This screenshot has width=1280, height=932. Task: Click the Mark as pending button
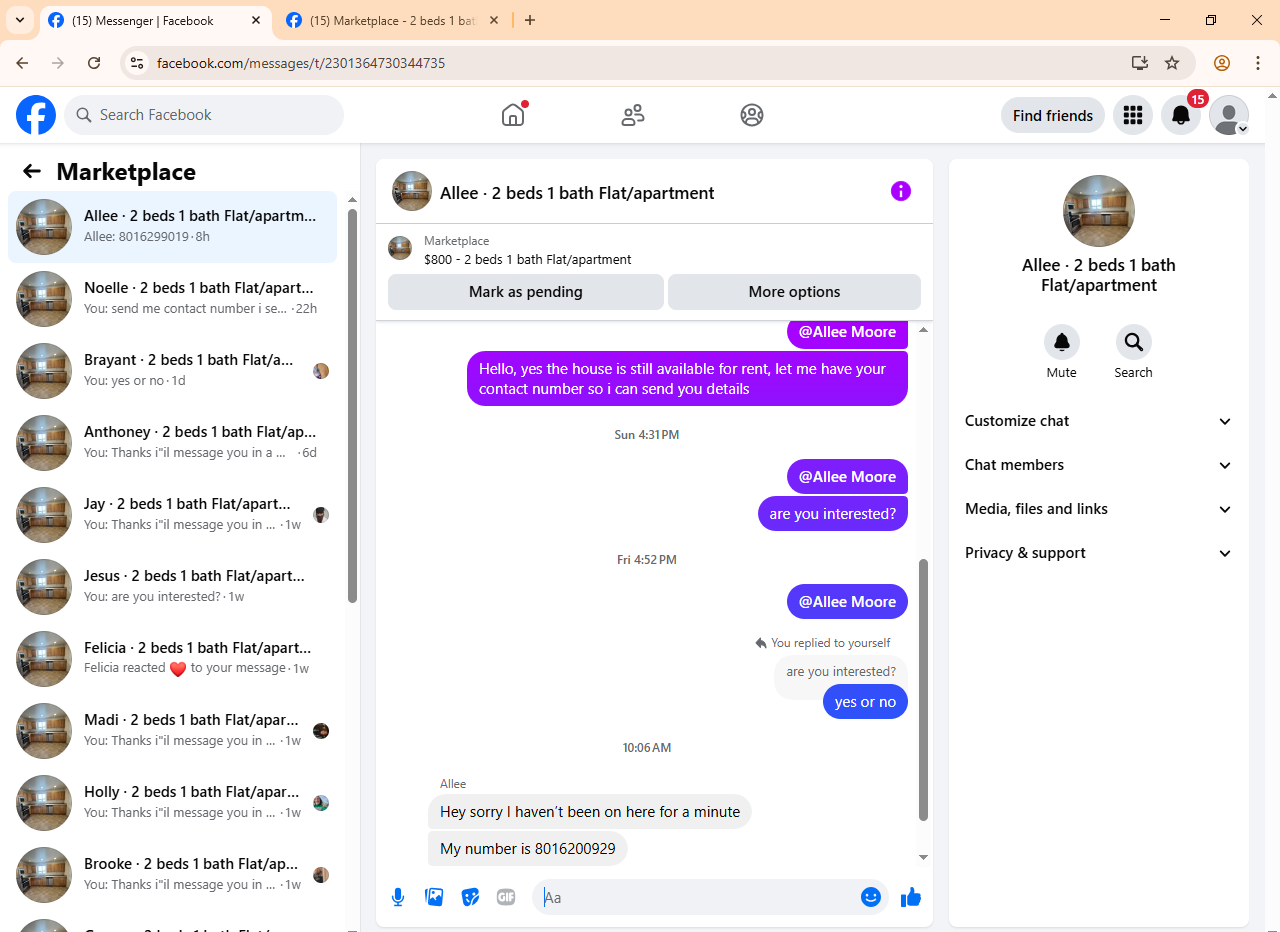(x=526, y=292)
